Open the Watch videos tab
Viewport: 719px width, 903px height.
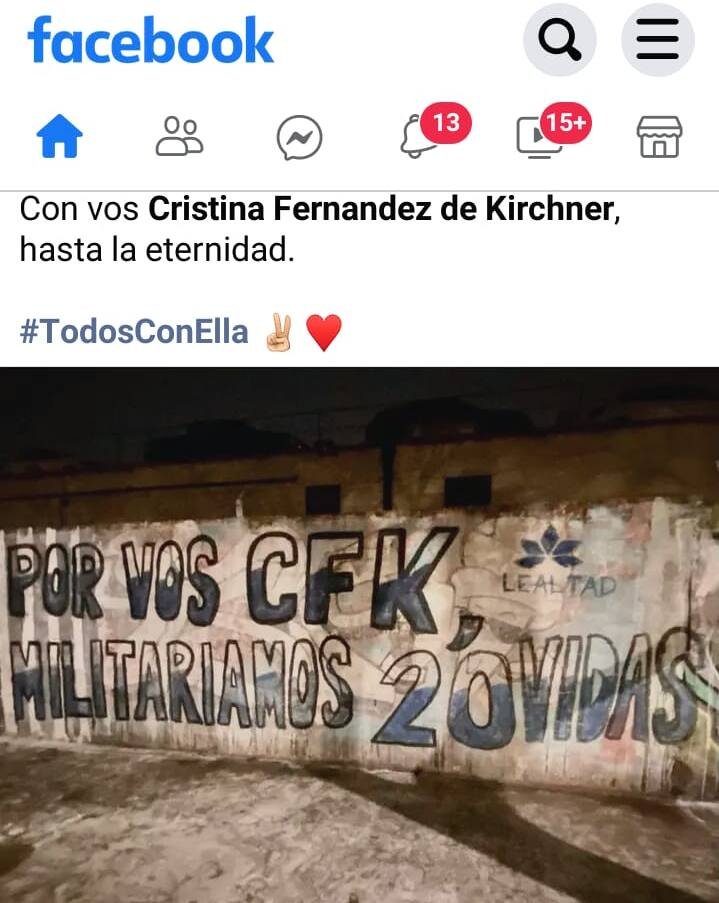pyautogui.click(x=538, y=138)
